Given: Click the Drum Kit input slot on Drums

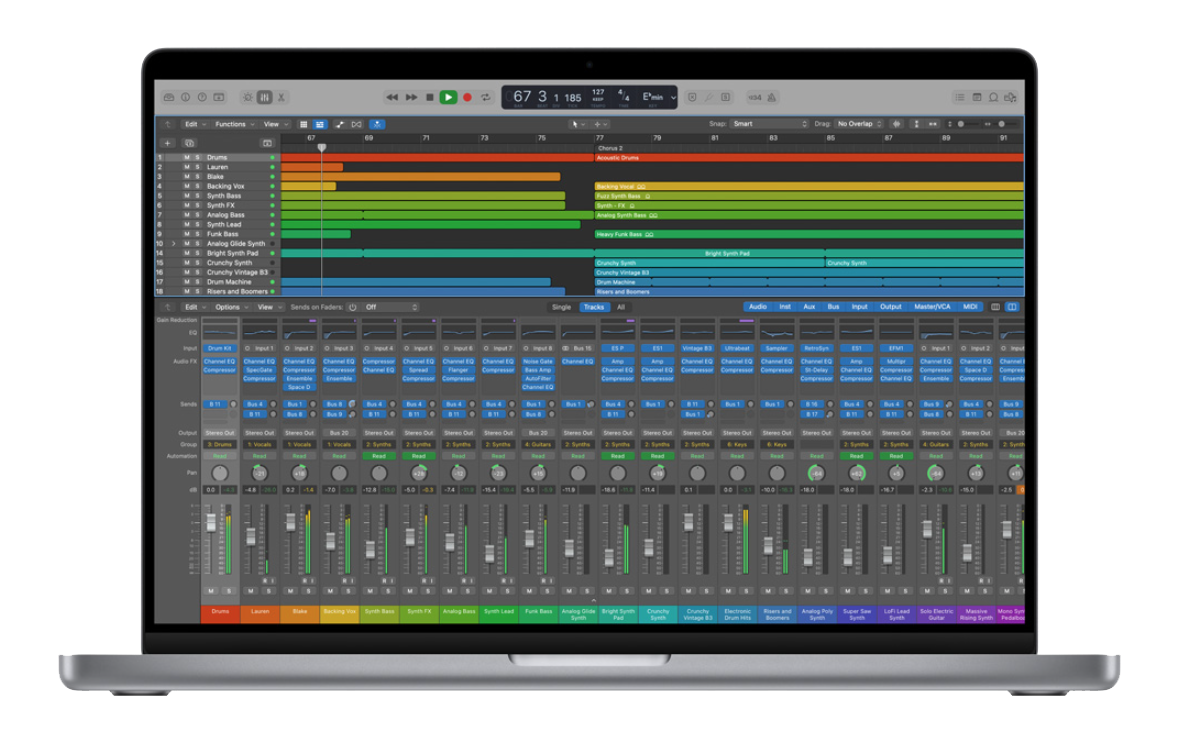Looking at the screenshot, I should coord(219,348).
